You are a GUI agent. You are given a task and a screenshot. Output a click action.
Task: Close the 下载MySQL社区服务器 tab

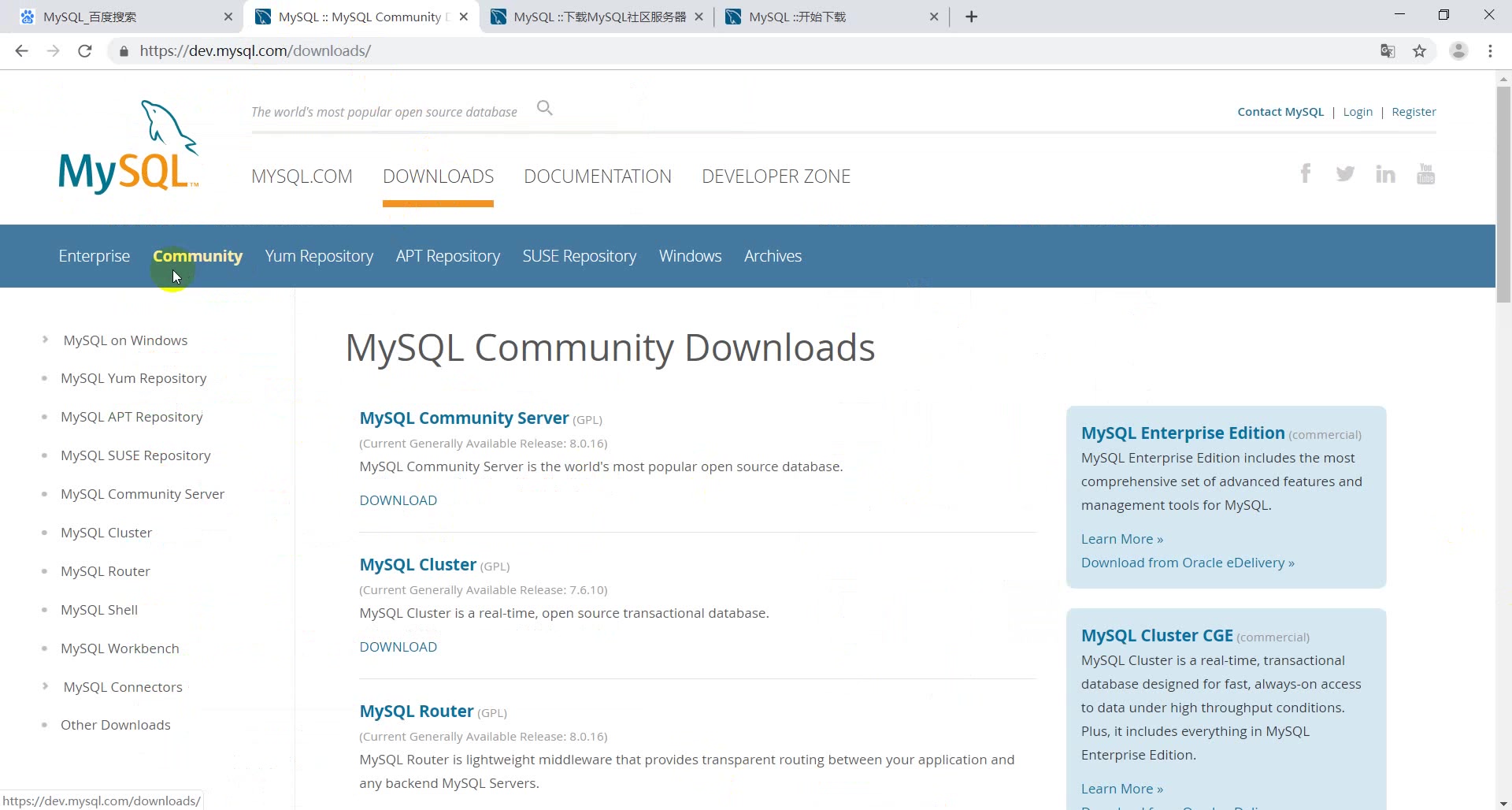pos(699,17)
